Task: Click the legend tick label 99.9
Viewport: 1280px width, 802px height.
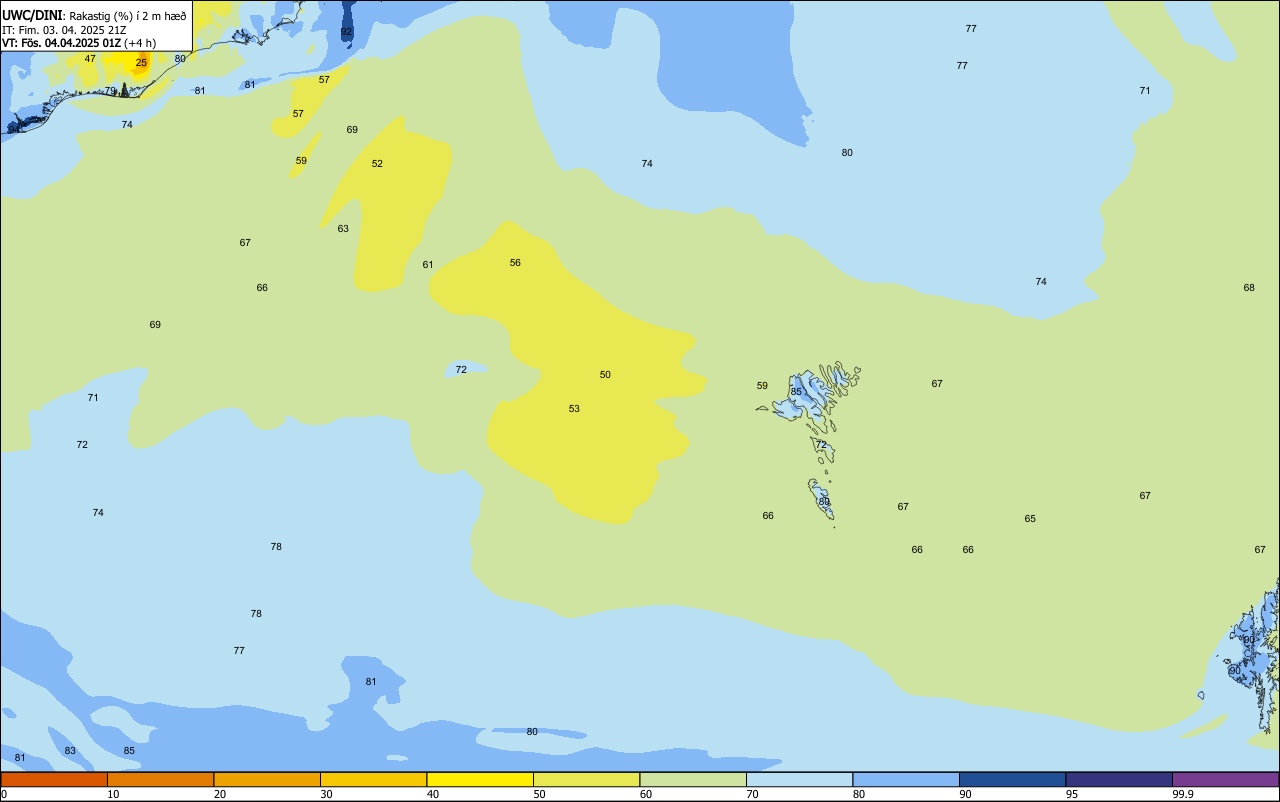Action: [x=1183, y=794]
